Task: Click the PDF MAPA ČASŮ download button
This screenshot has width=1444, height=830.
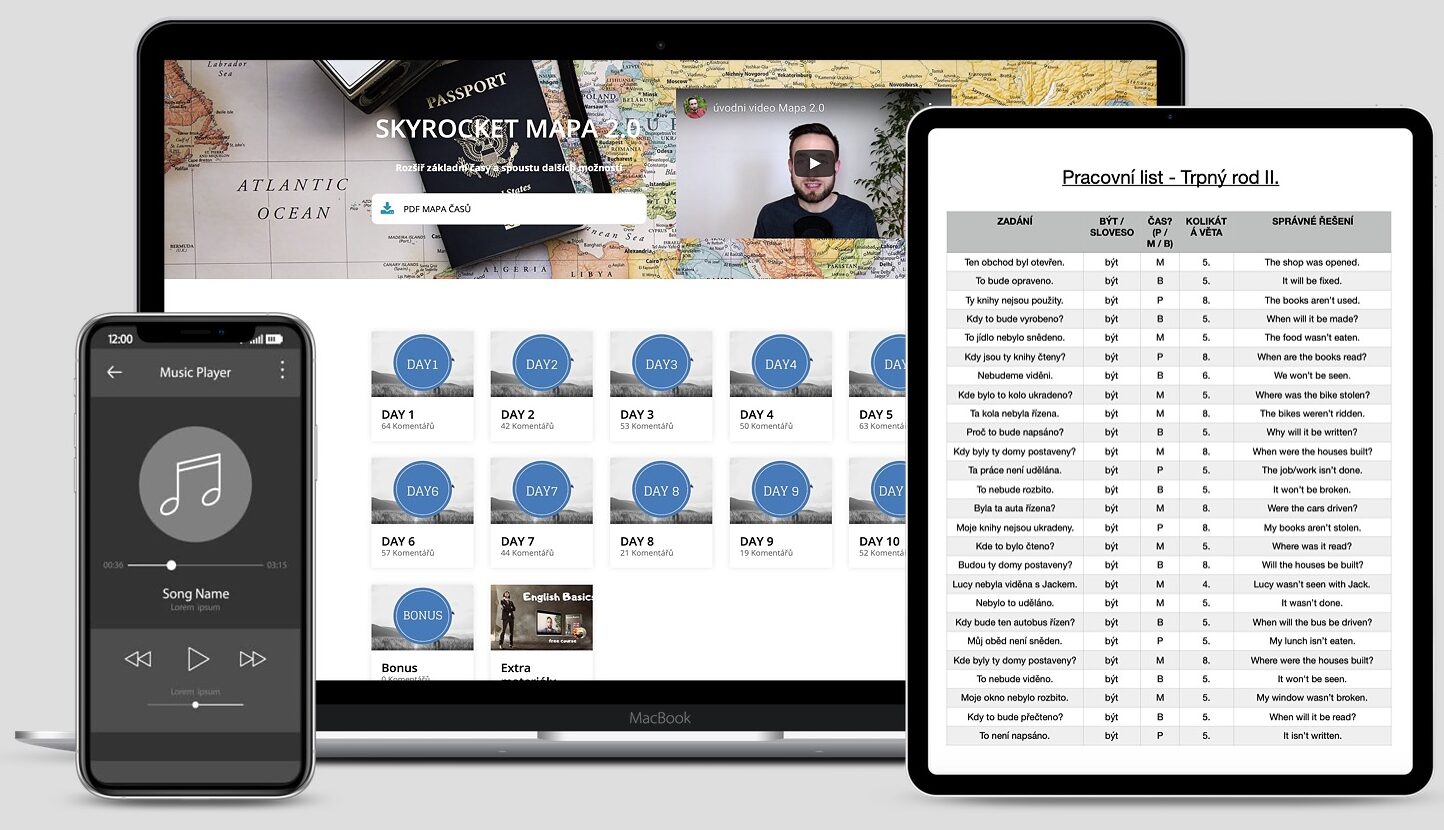Action: tap(508, 209)
